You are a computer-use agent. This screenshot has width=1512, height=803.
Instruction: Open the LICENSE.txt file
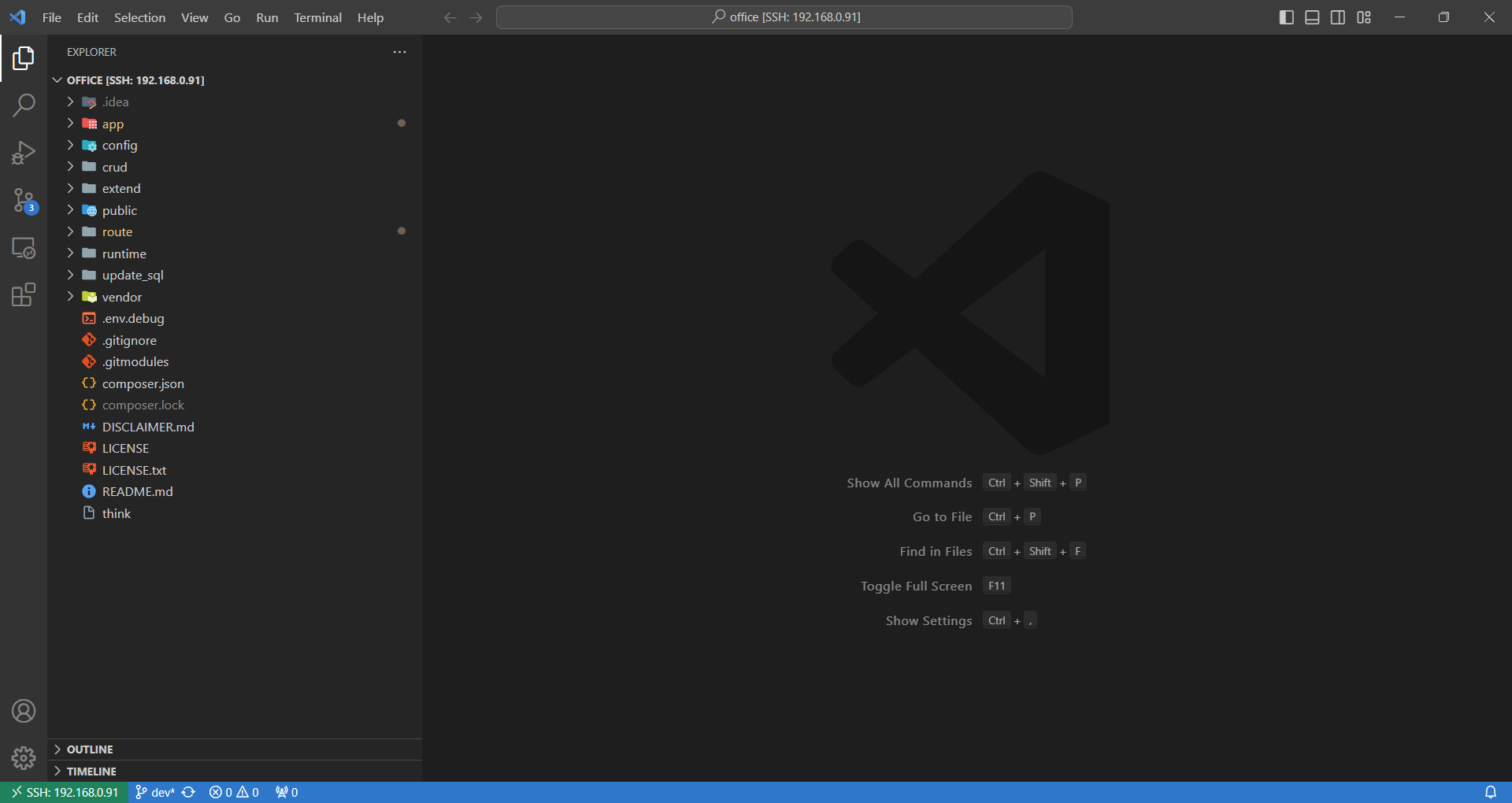coord(235,470)
